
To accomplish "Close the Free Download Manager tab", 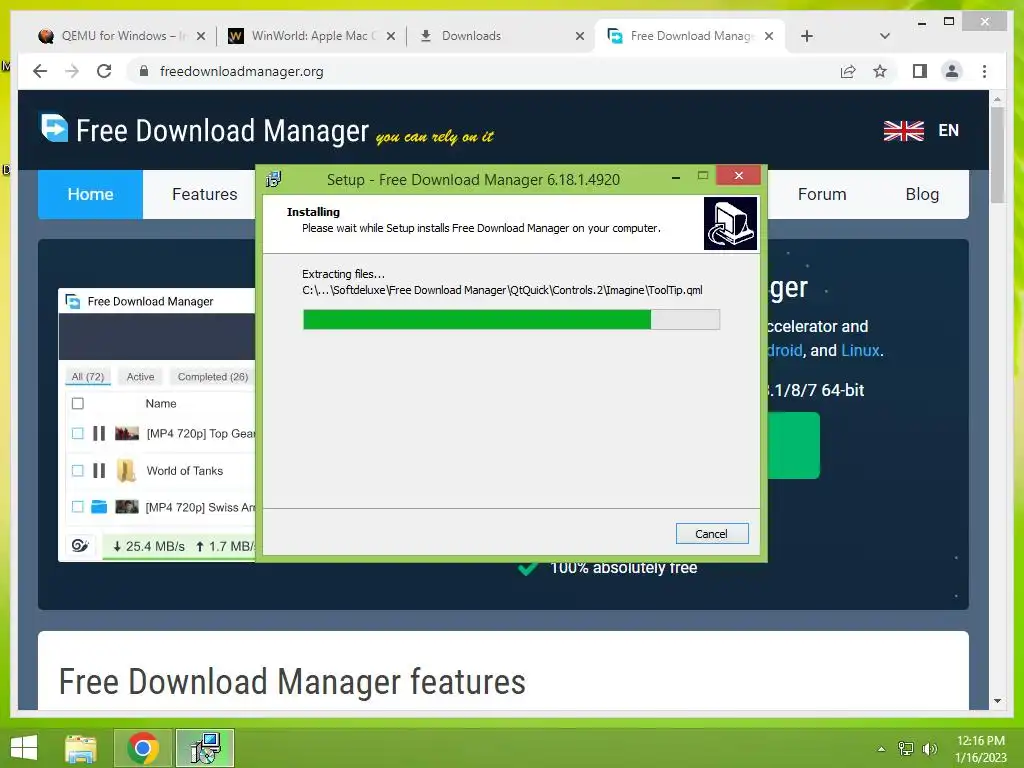I will (x=769, y=36).
